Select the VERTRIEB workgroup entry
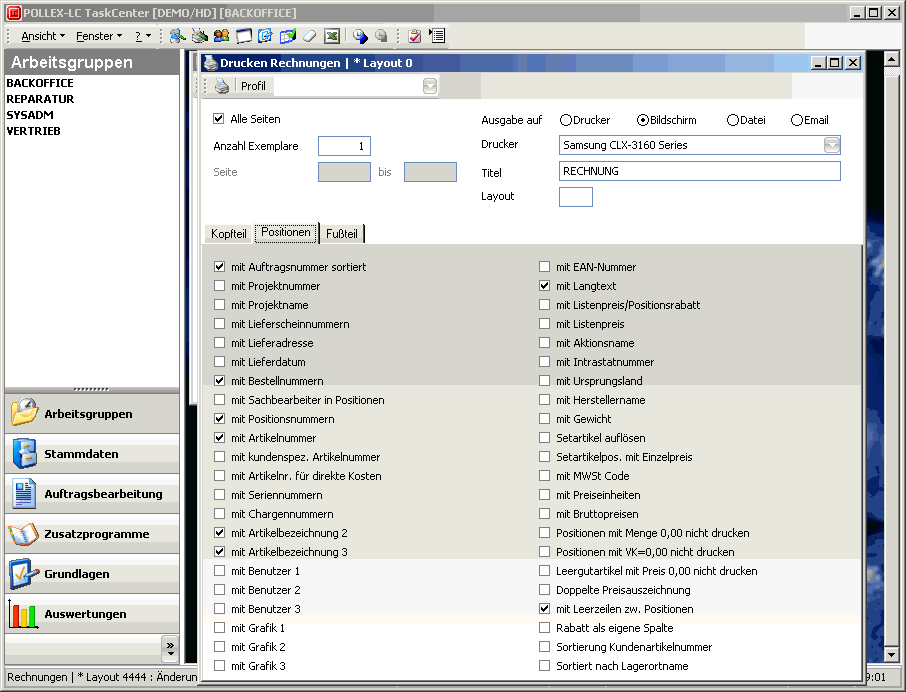 pos(35,131)
